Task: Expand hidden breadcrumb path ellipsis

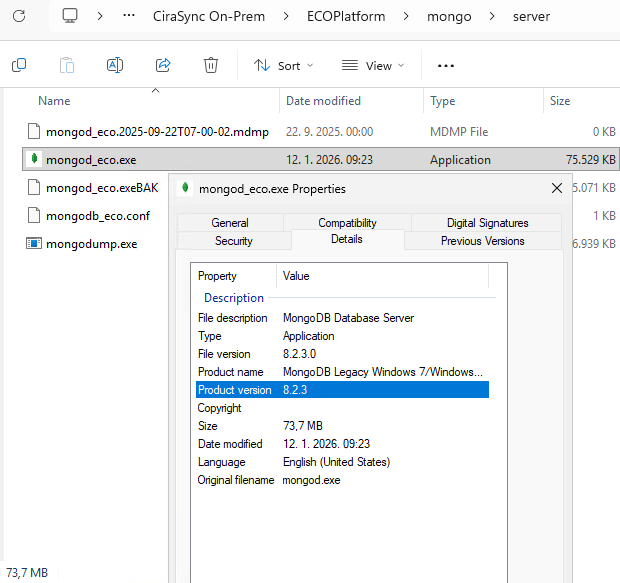Action: [x=129, y=16]
